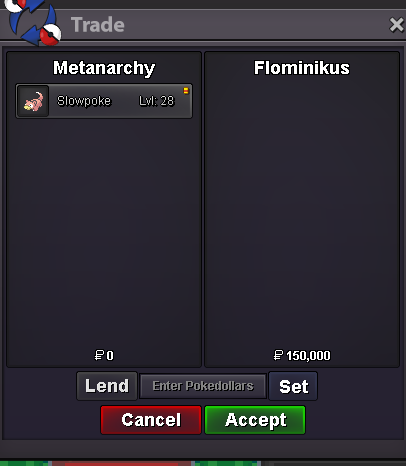
Task: Select the Slowpoke name in trade slot
Action: (x=84, y=101)
